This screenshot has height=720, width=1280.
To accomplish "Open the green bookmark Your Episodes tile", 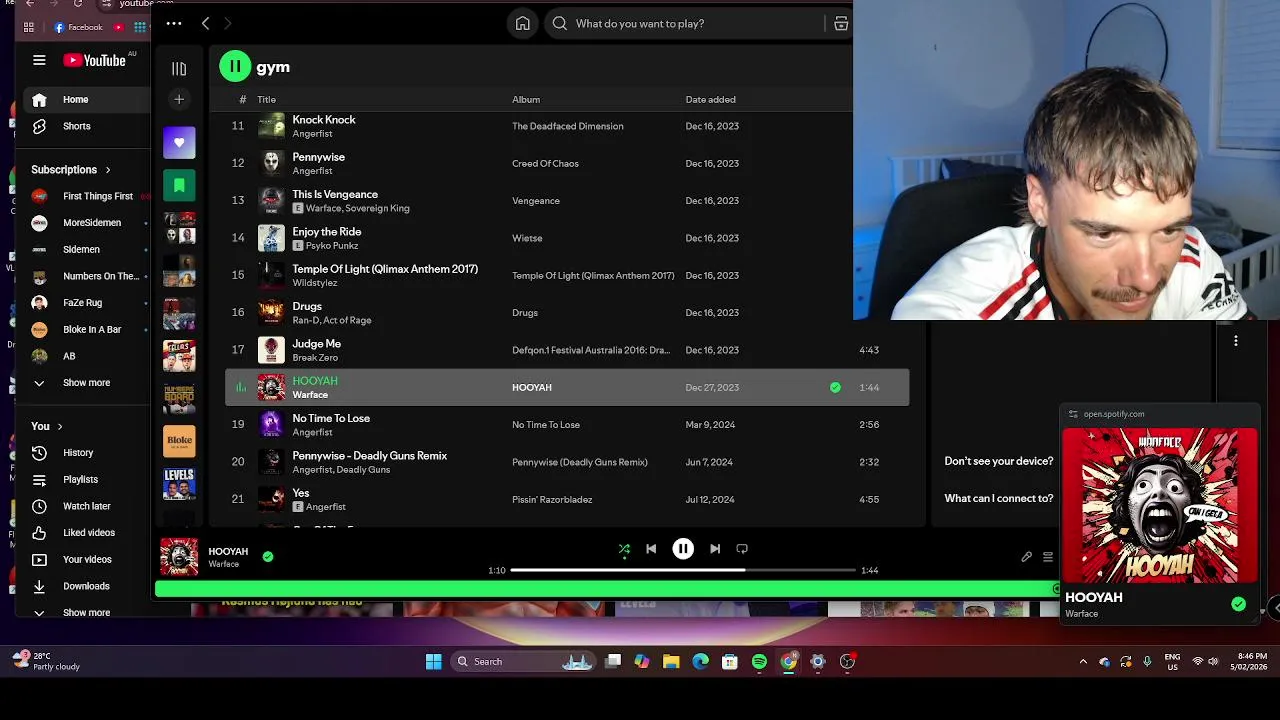I will [179, 185].
